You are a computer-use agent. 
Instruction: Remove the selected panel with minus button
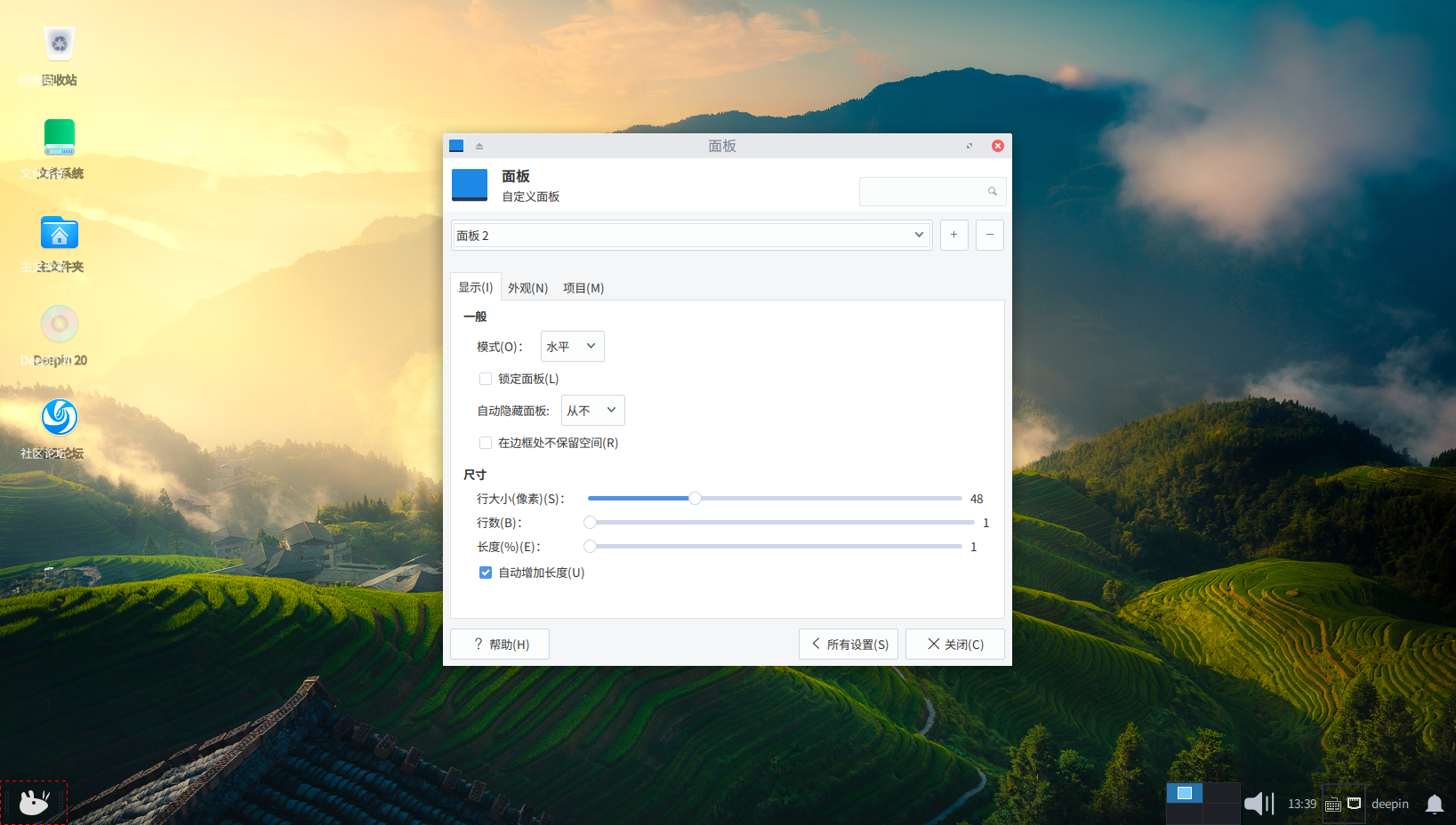(990, 235)
